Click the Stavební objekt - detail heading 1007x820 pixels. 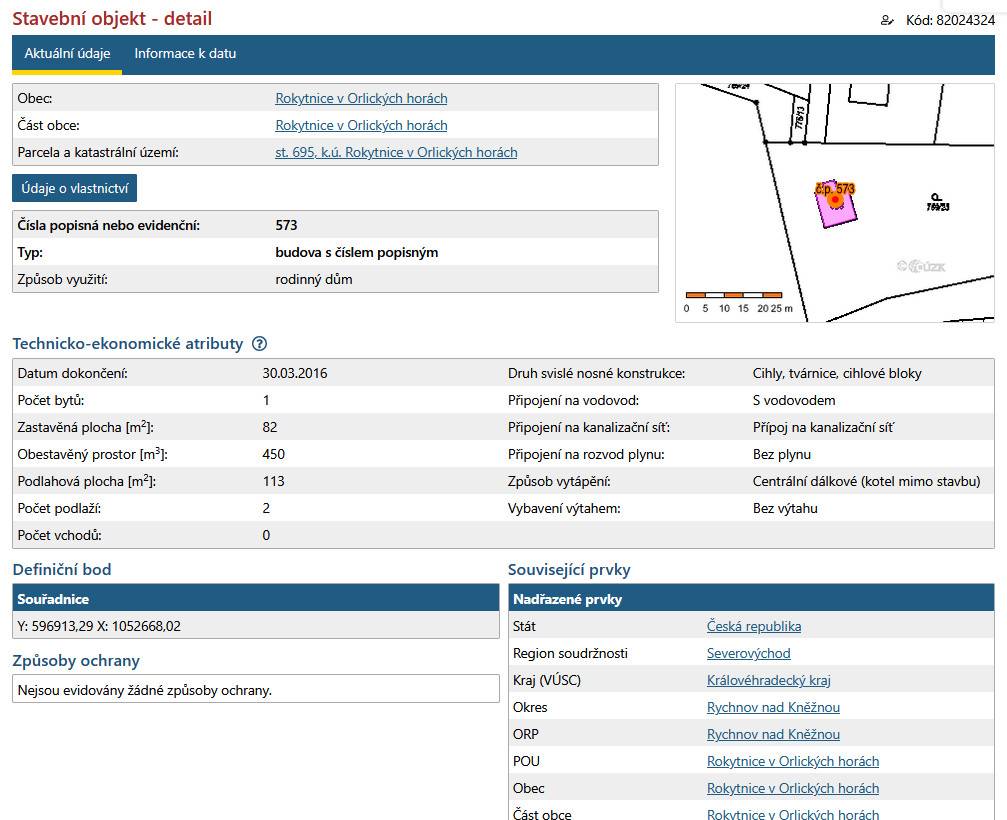[112, 19]
